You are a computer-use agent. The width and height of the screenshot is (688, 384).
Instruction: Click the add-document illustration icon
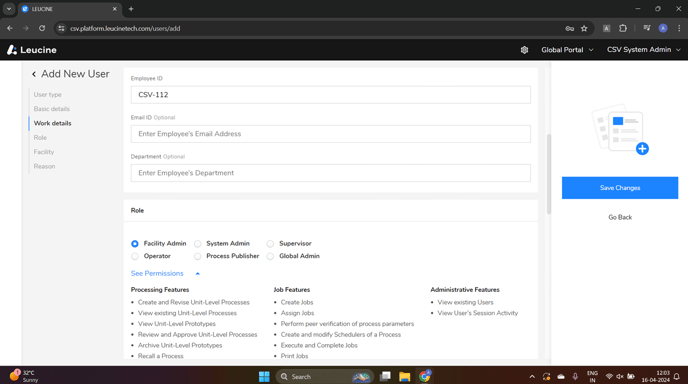click(x=620, y=130)
